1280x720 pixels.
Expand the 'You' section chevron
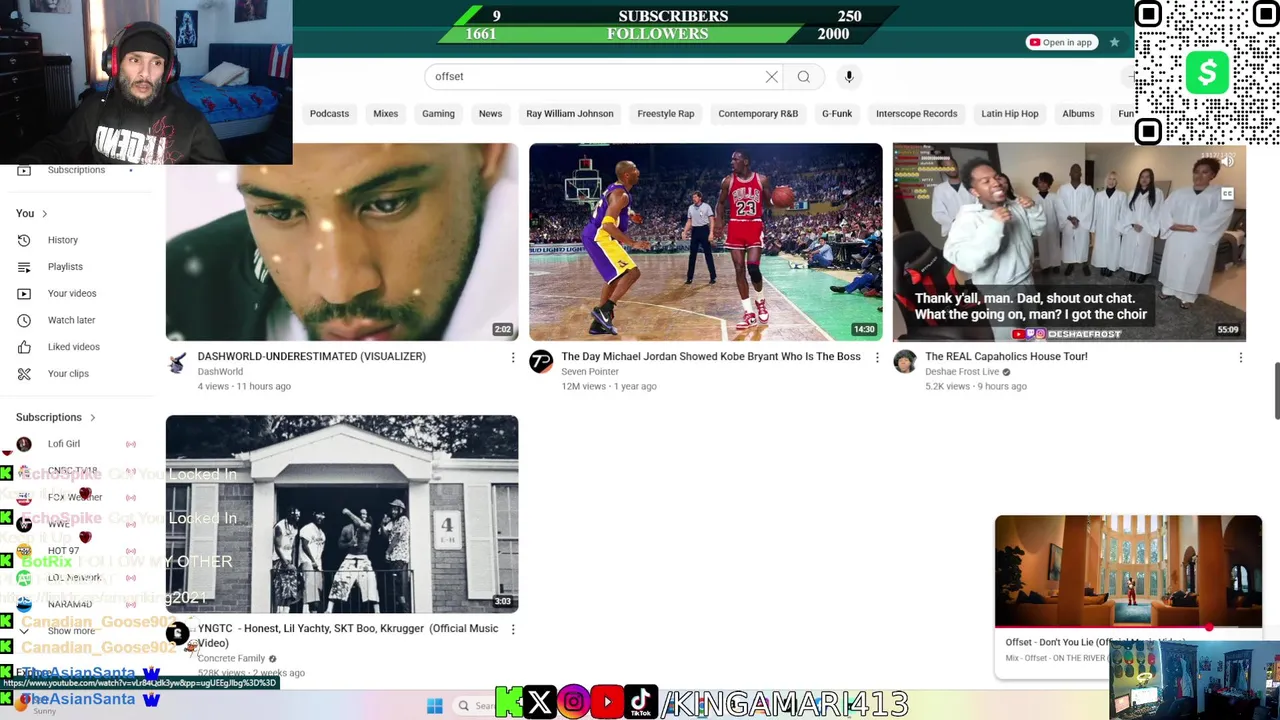(x=44, y=214)
